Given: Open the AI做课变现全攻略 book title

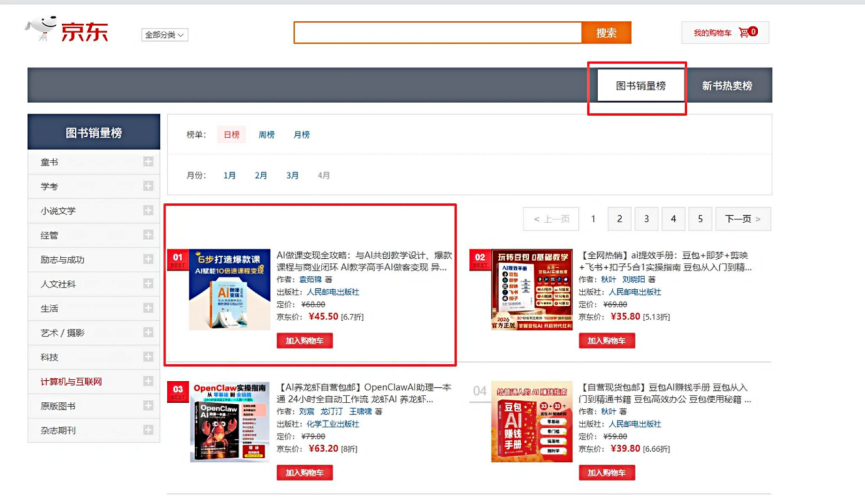Looking at the screenshot, I should click(x=364, y=261).
